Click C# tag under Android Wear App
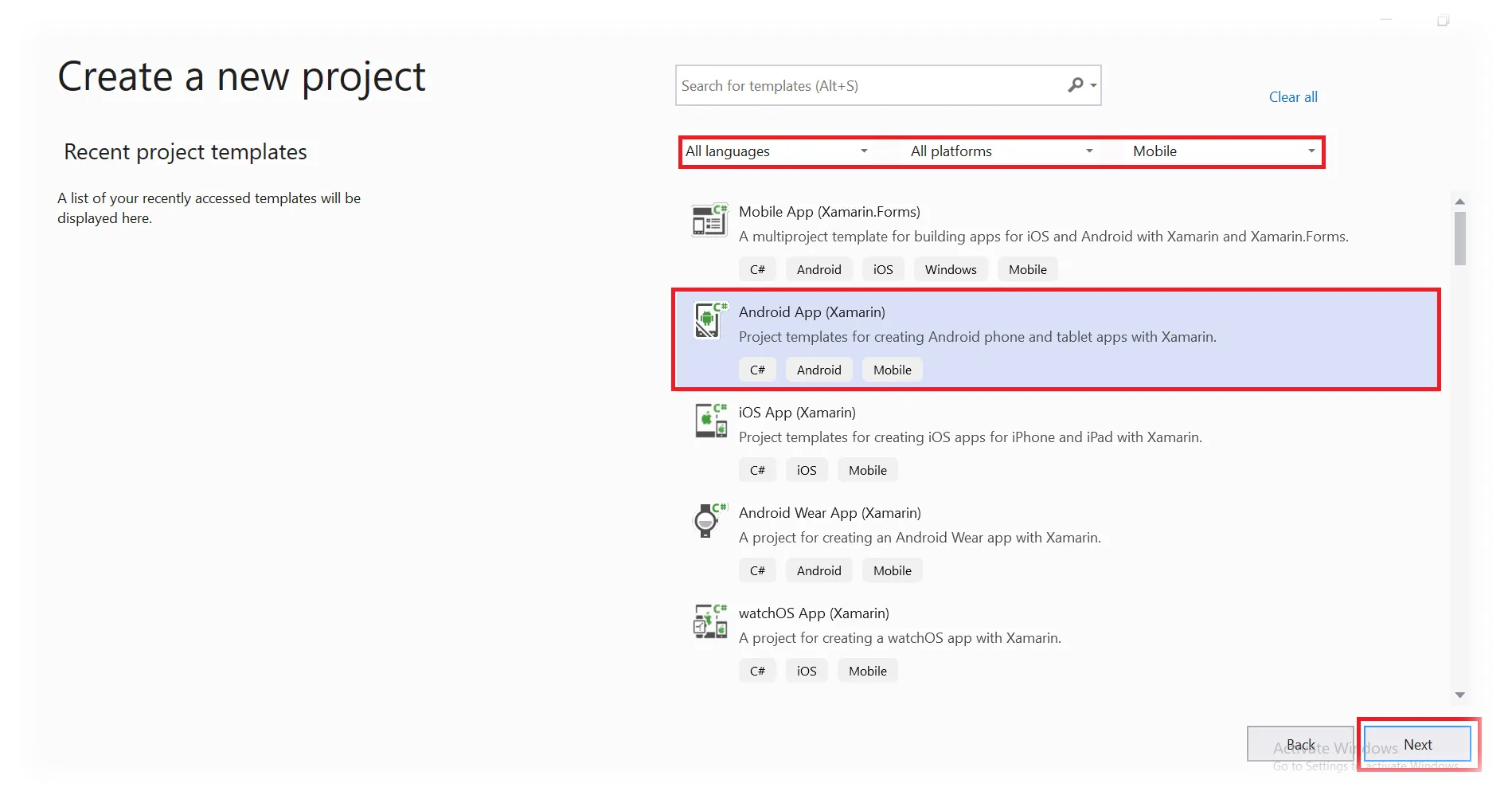The height and width of the screenshot is (803, 1512). click(x=757, y=570)
